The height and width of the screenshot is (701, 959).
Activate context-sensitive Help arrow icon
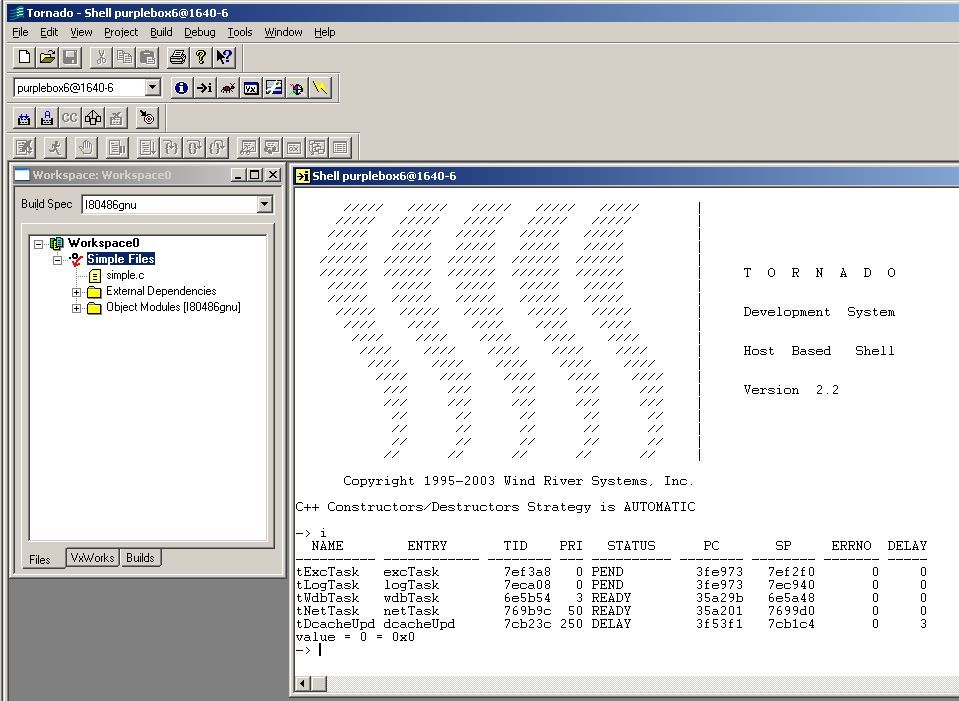pos(224,57)
